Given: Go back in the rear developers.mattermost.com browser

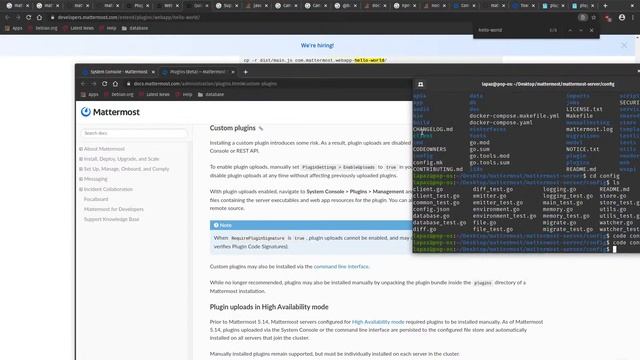Looking at the screenshot, I should click(7, 18).
